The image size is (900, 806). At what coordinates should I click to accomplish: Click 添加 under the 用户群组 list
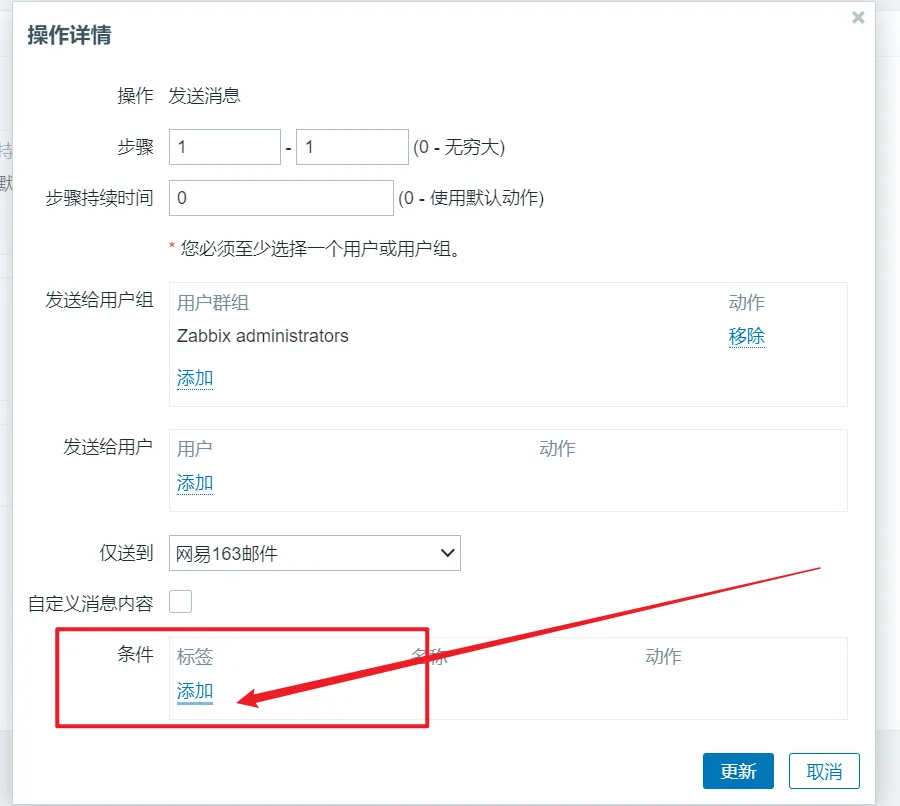tap(195, 378)
